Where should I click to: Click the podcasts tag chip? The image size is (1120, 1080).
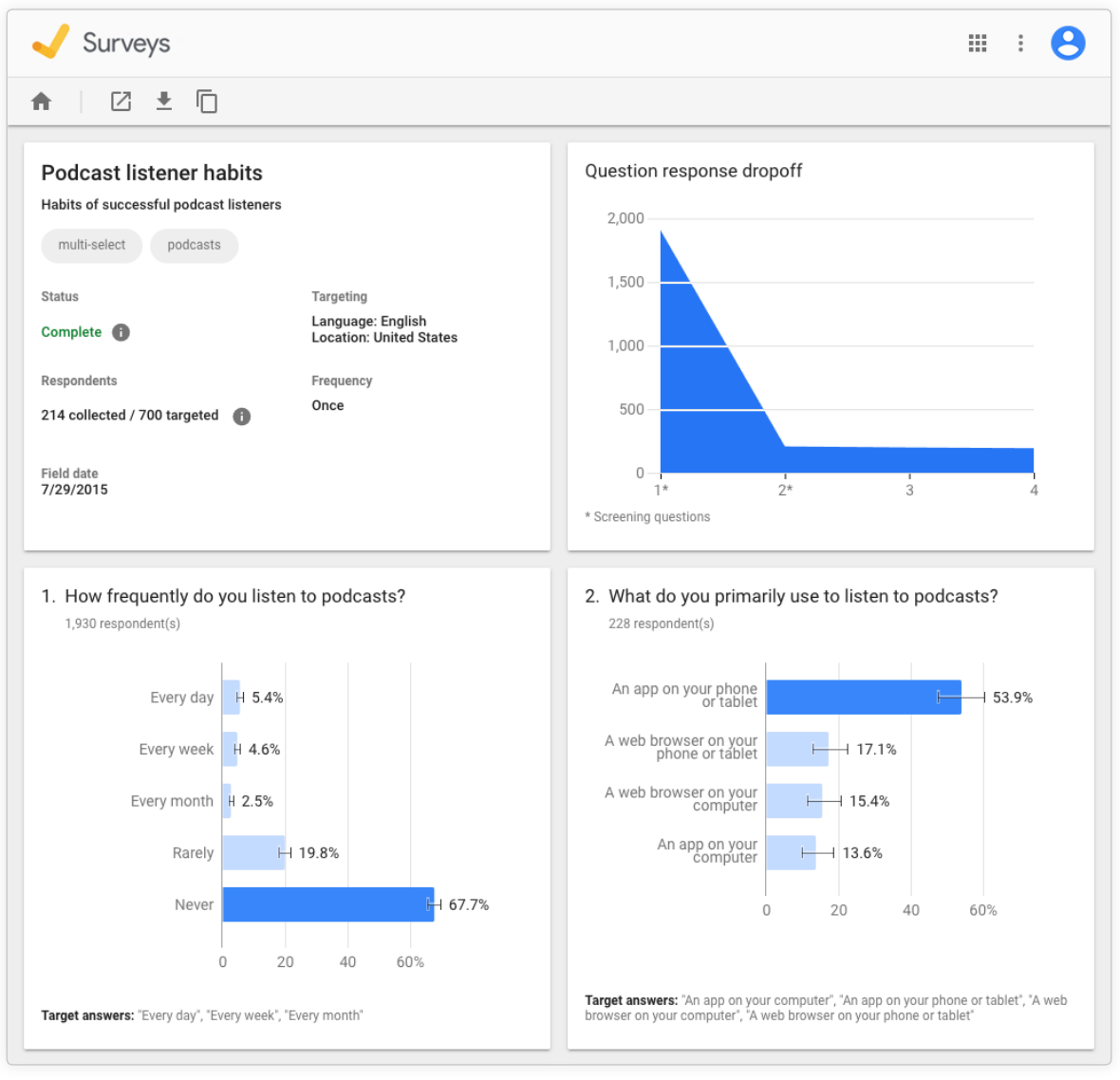coord(195,245)
